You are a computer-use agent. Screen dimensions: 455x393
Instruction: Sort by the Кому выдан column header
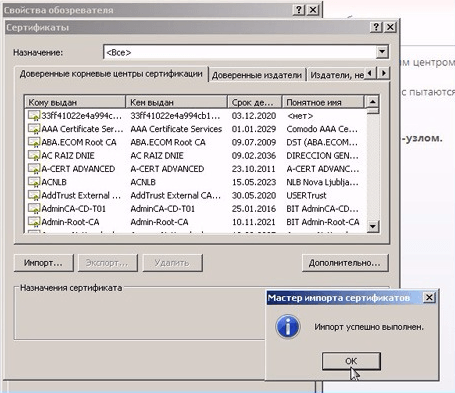coord(75,102)
